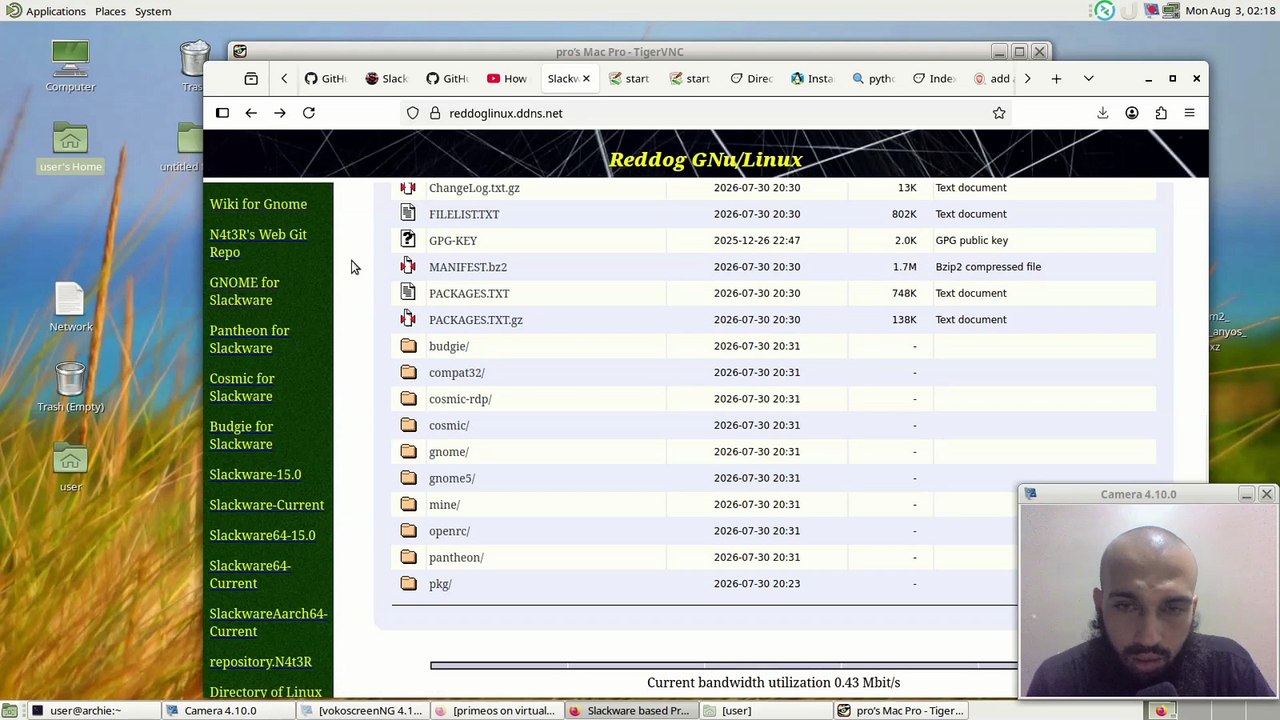Open the Places menu
Screen dimensions: 1280x720
pyautogui.click(x=110, y=11)
